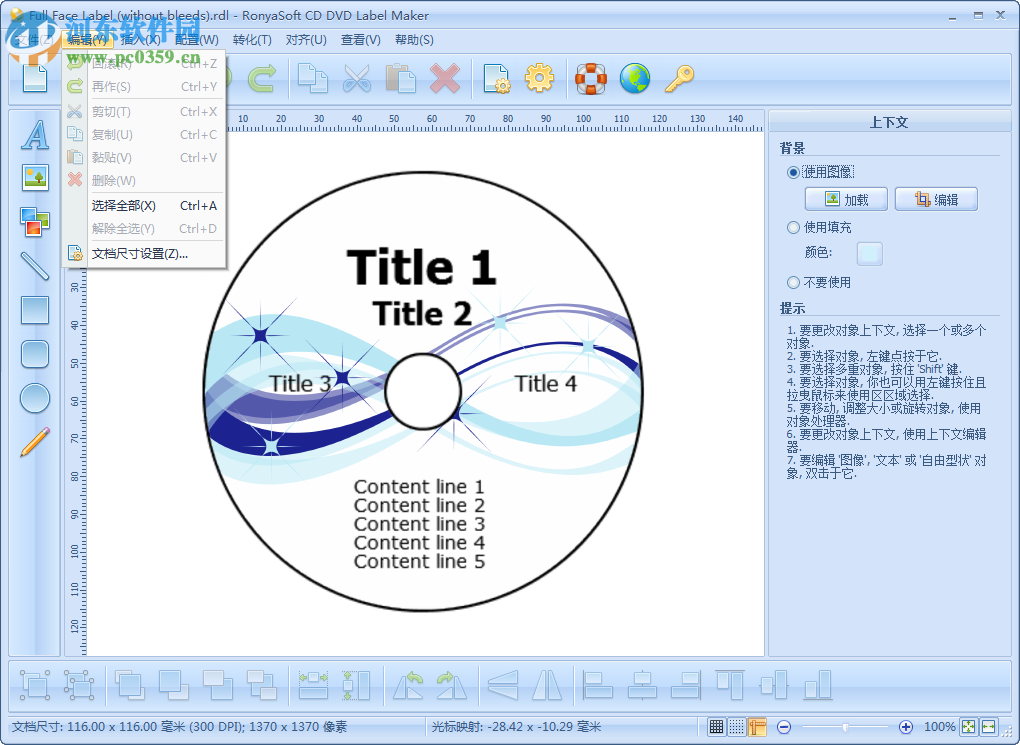Screen dimensions: 1020x745
Task: Select the Text tool in the left toolbar
Action: coord(34,137)
